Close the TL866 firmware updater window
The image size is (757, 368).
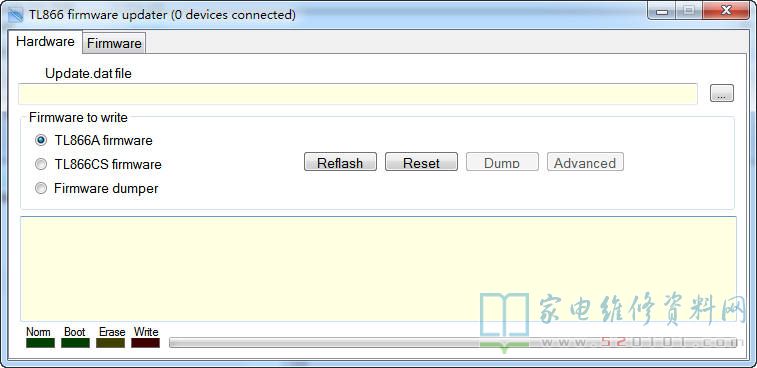pyautogui.click(x=726, y=11)
